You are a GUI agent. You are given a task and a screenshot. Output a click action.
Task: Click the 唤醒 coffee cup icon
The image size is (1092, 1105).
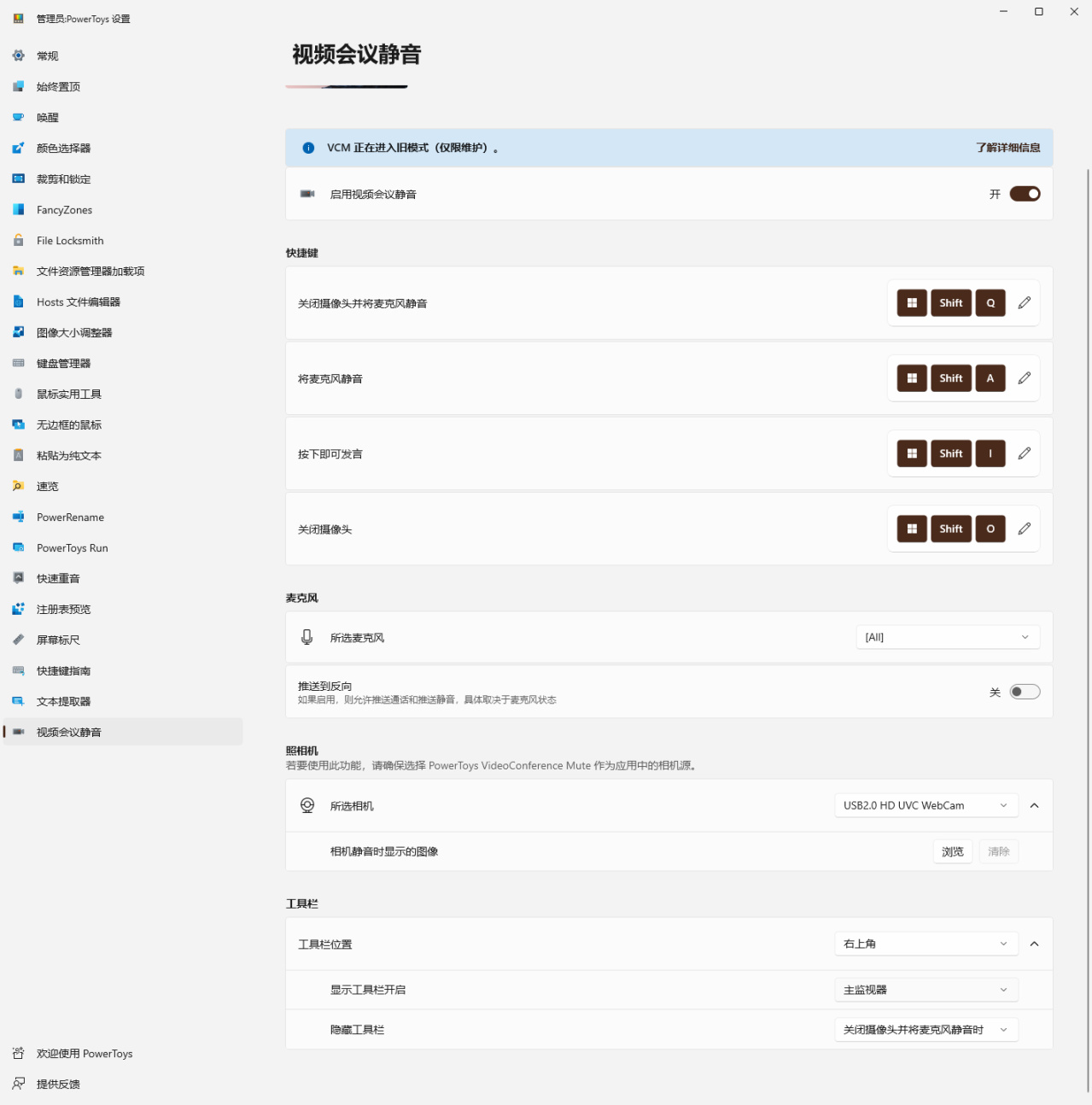tap(19, 117)
